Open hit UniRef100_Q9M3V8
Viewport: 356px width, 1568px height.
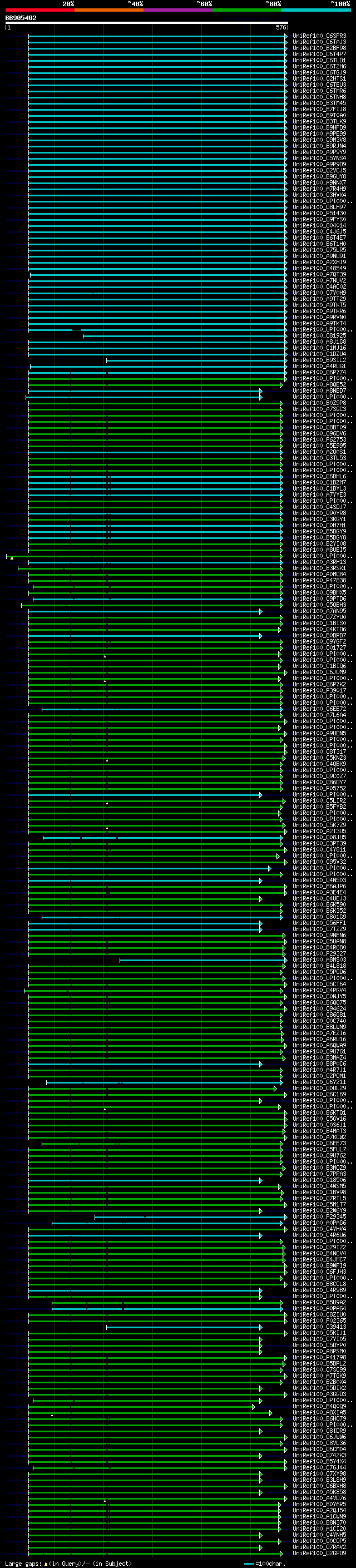pyautogui.click(x=319, y=140)
